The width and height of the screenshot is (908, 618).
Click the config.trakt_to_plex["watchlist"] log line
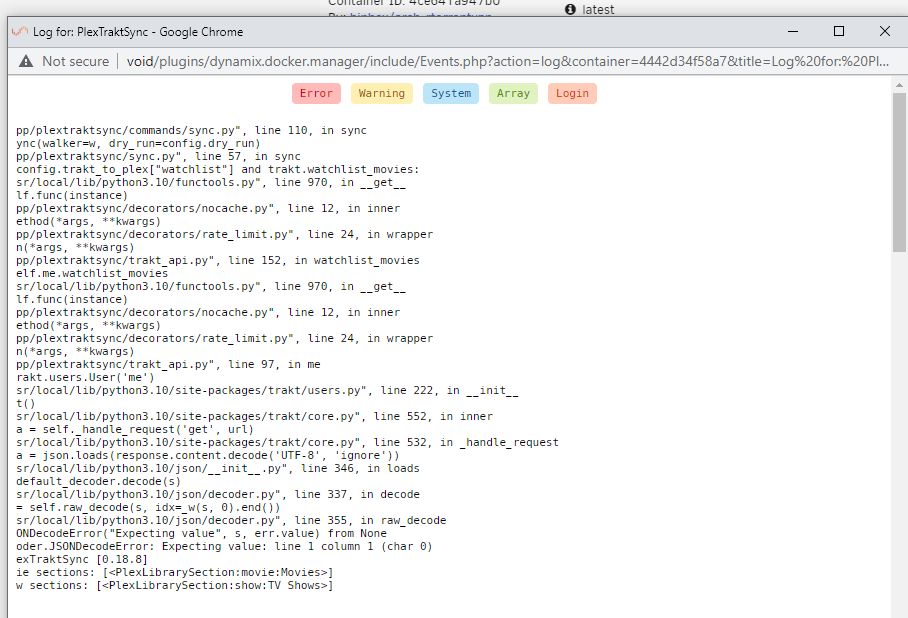tap(218, 169)
